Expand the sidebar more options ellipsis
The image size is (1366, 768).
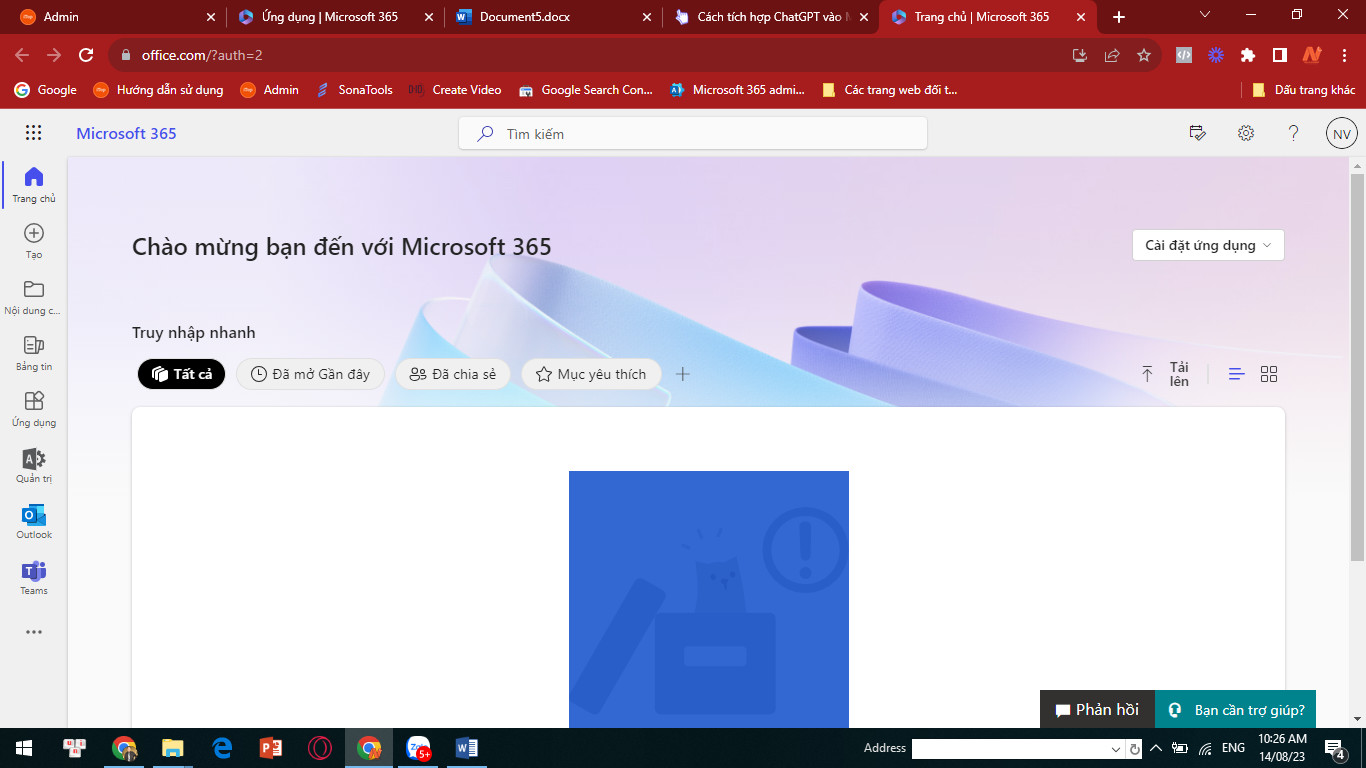(33, 632)
